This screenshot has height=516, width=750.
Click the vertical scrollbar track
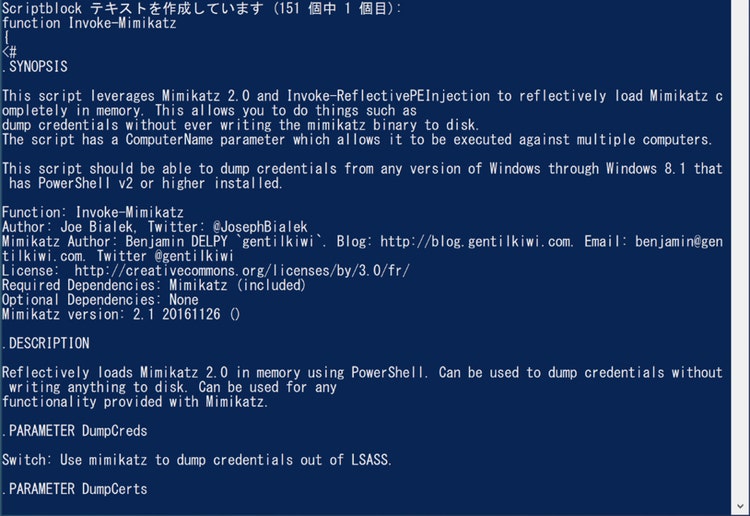pyautogui.click(x=740, y=249)
